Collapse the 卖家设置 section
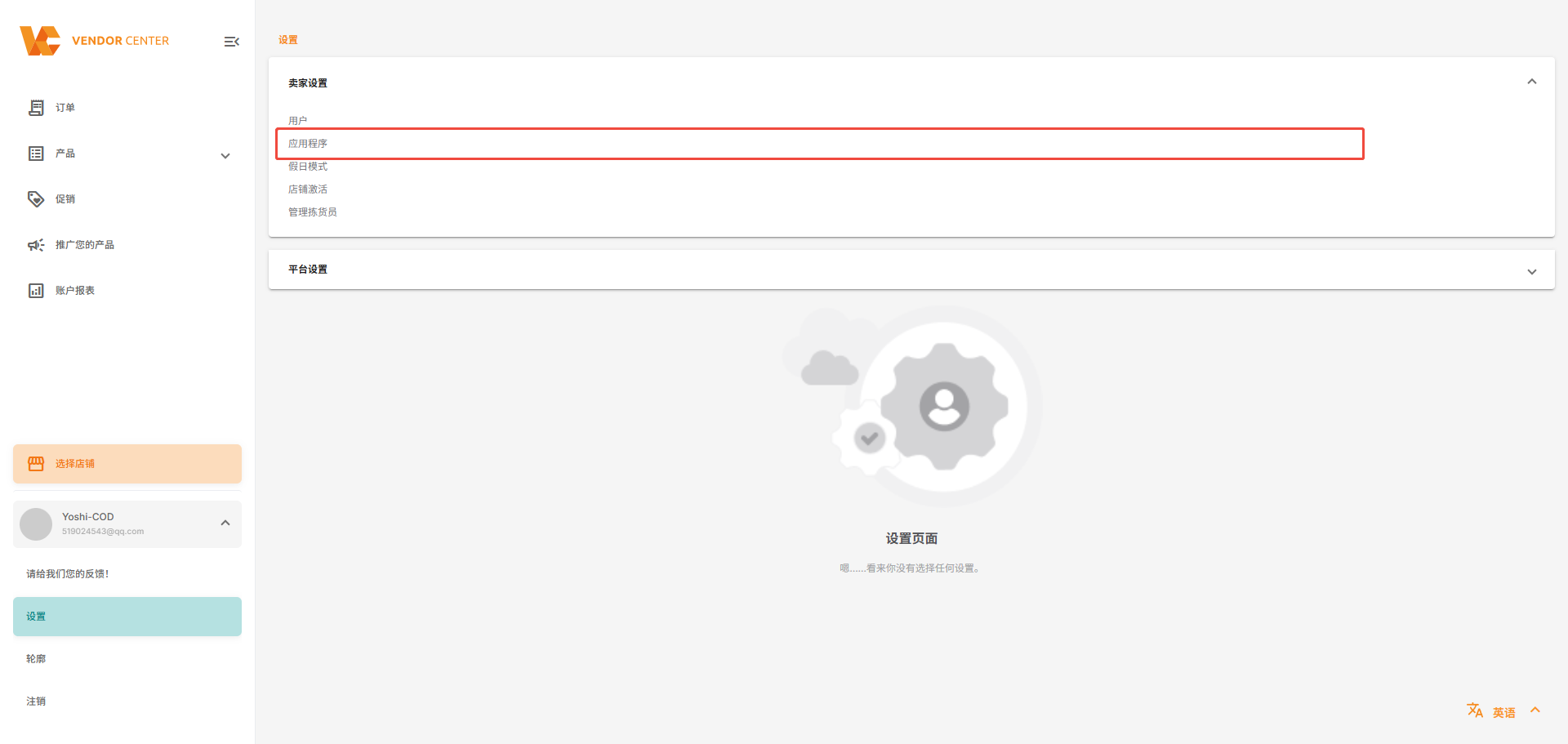Screen dimensions: 1568x744 [1532, 82]
